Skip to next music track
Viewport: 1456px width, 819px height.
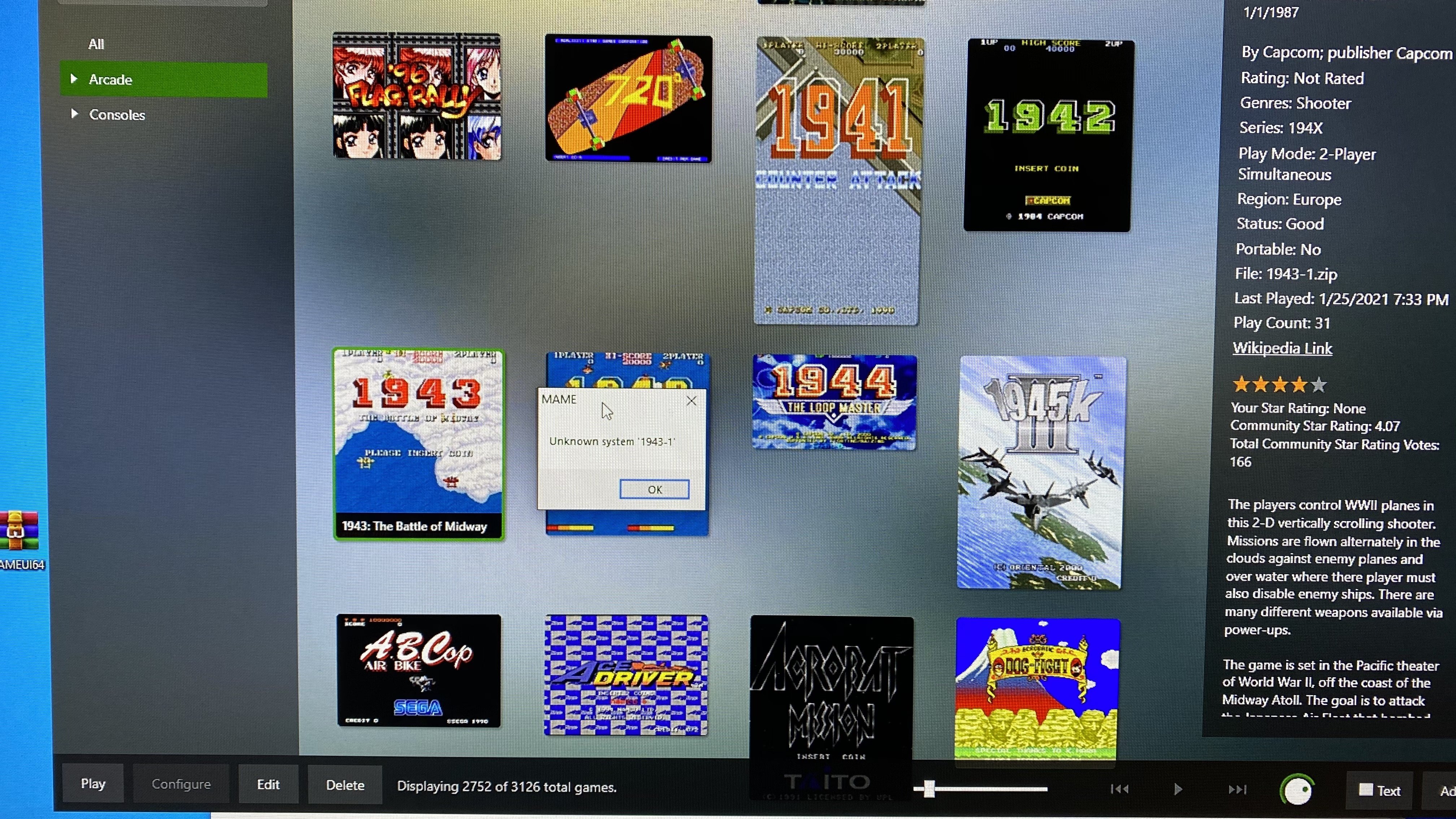1237,790
